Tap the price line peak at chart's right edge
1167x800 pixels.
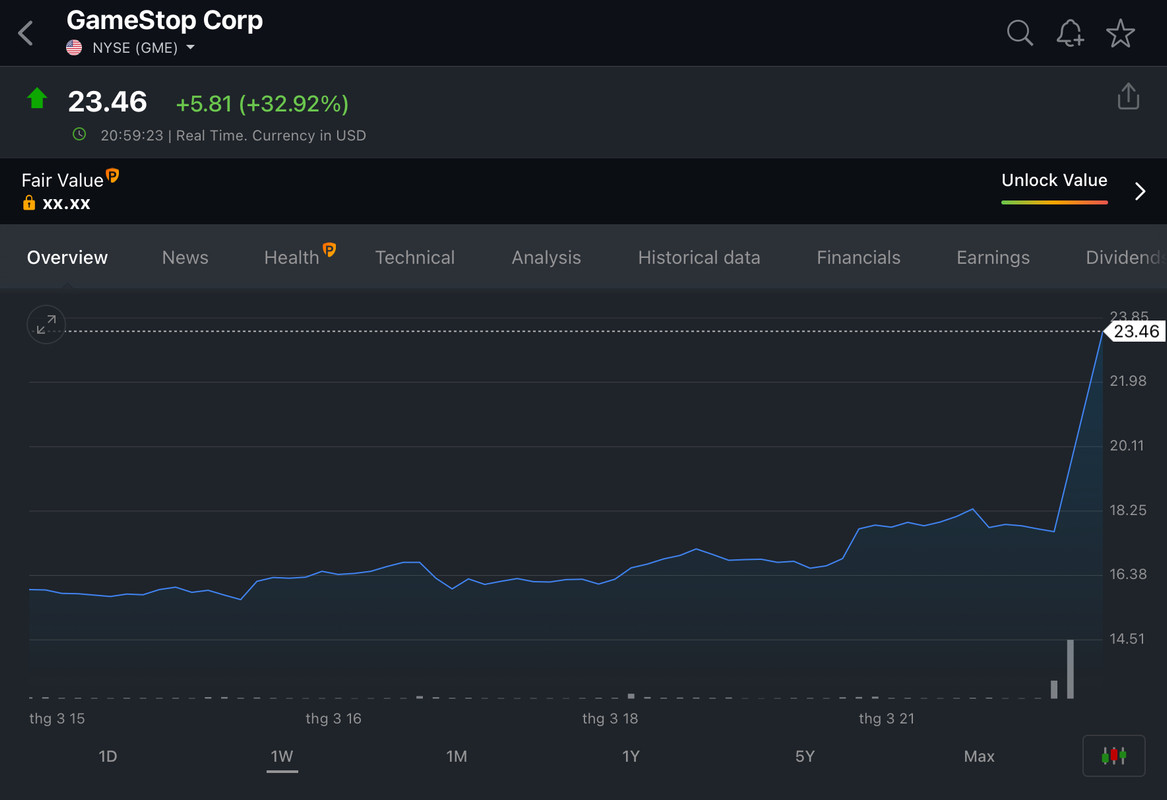pos(1102,333)
